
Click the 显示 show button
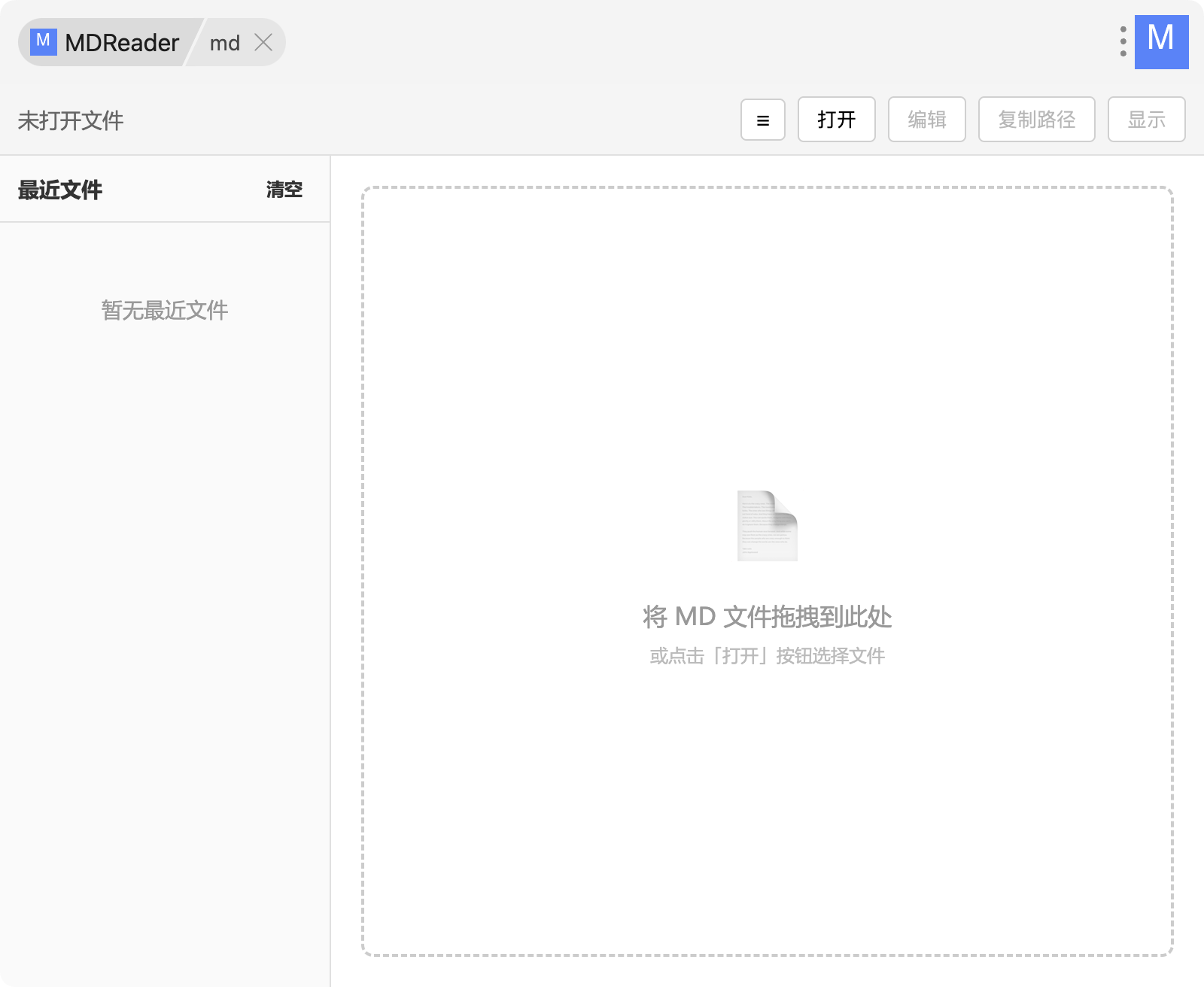pos(1147,119)
